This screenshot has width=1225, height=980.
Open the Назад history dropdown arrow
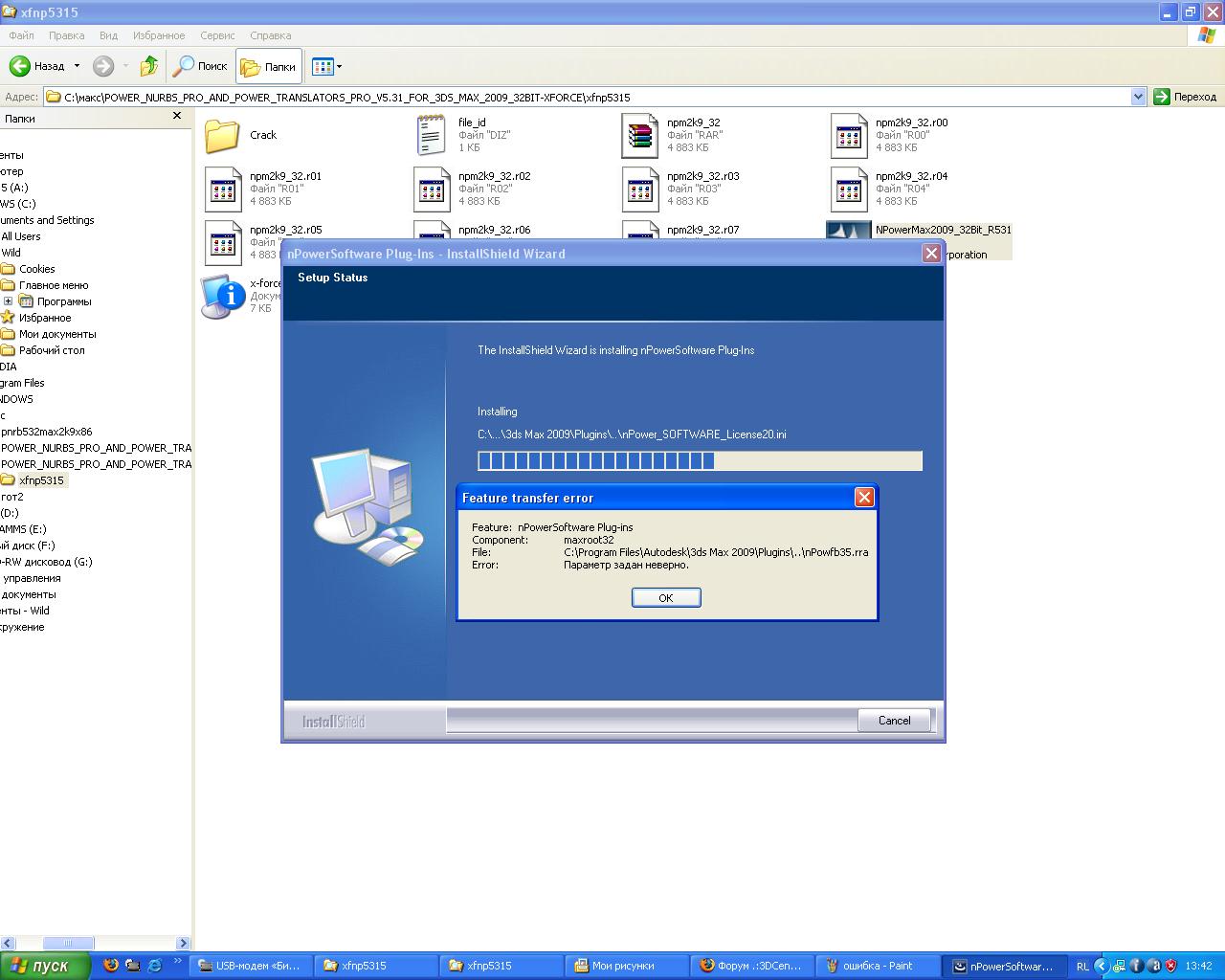pyautogui.click(x=78, y=66)
